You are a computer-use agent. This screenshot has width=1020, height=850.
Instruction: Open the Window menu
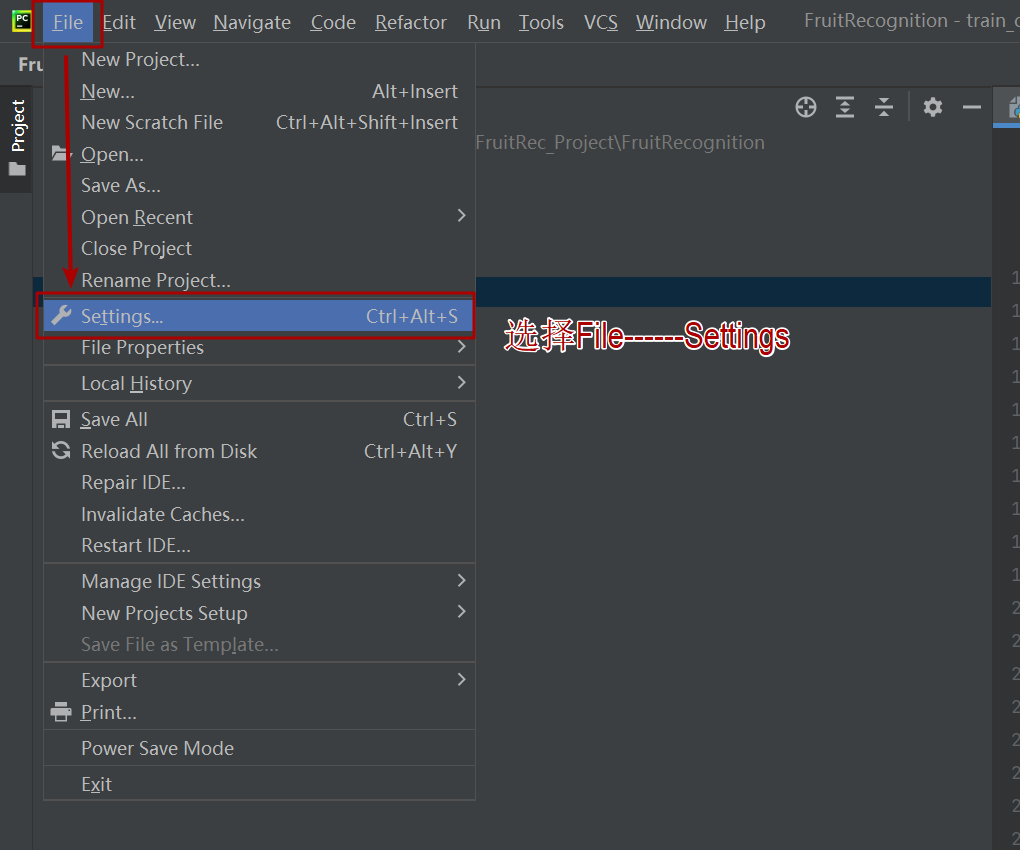671,23
